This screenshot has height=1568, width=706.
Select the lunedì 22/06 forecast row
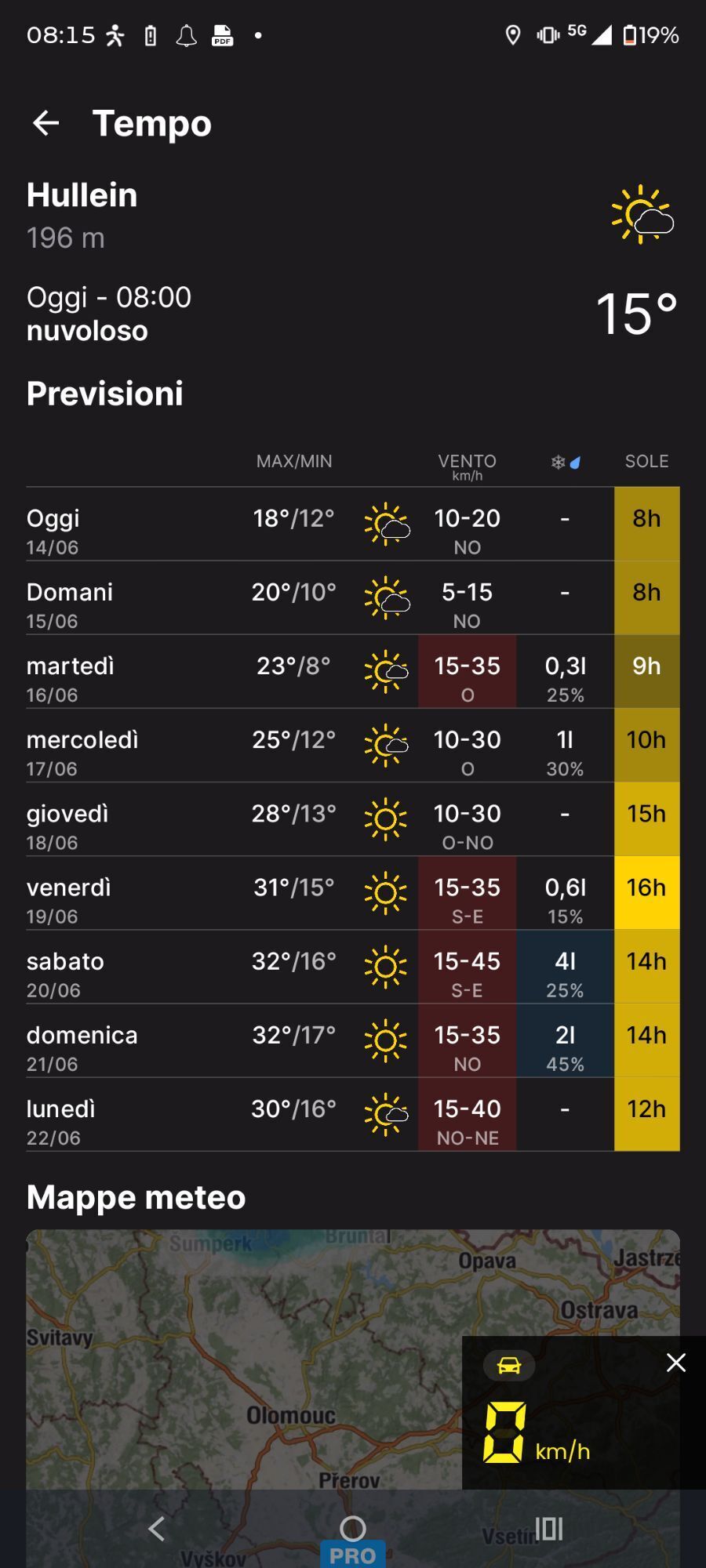[x=353, y=1115]
